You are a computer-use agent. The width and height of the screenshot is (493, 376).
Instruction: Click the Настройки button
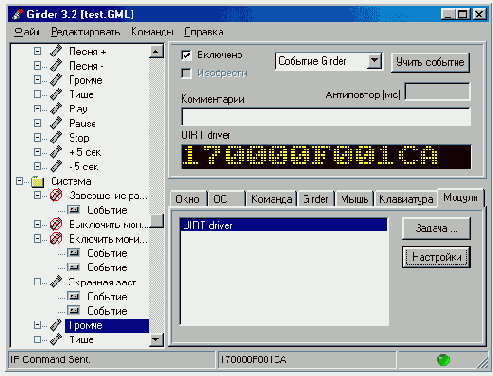tap(436, 257)
